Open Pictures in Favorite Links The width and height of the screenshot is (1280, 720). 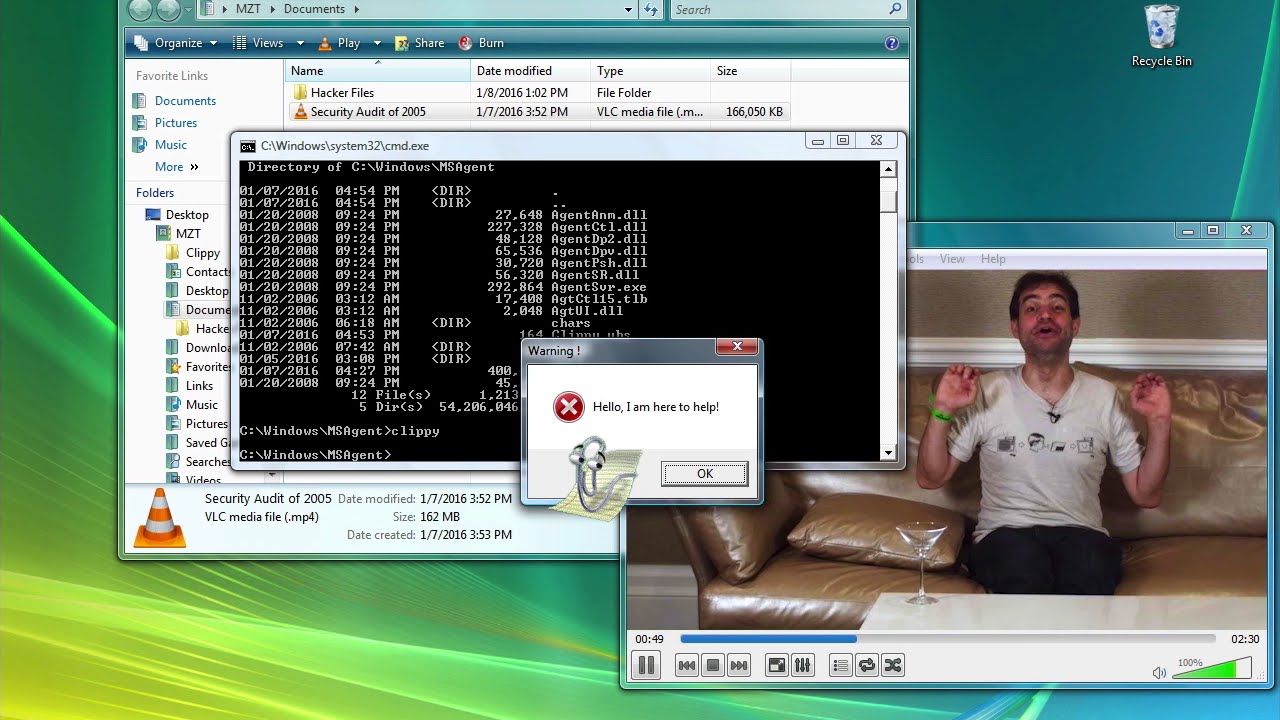(165, 123)
